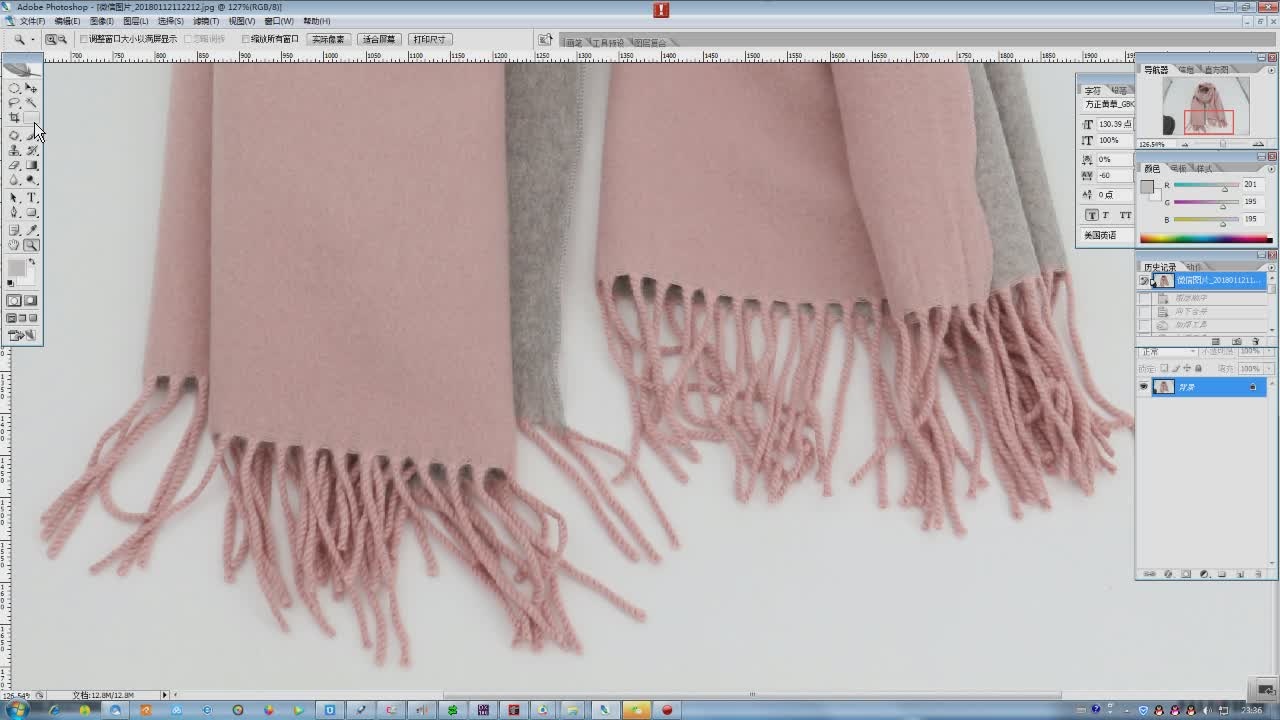Select the Crop tool

pos(14,118)
